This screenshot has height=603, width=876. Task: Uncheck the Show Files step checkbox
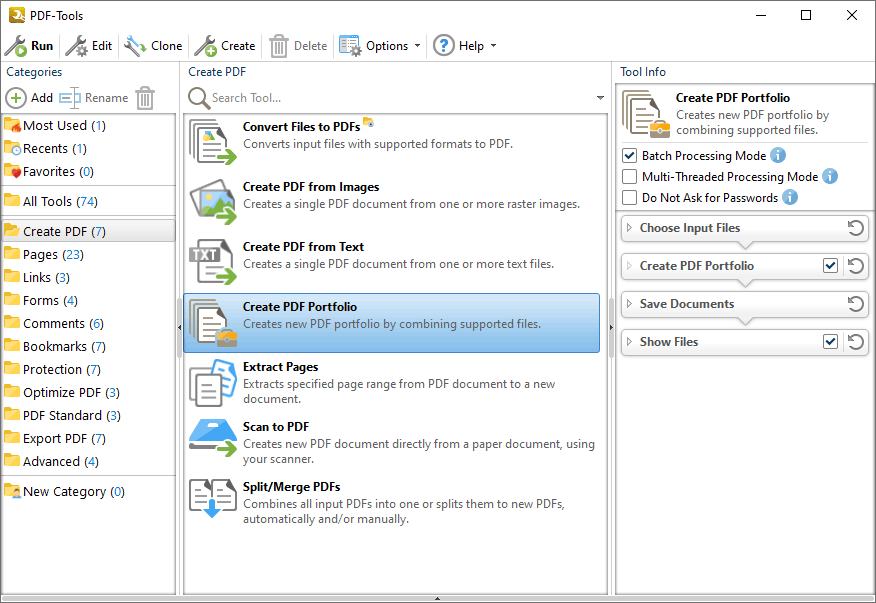831,342
